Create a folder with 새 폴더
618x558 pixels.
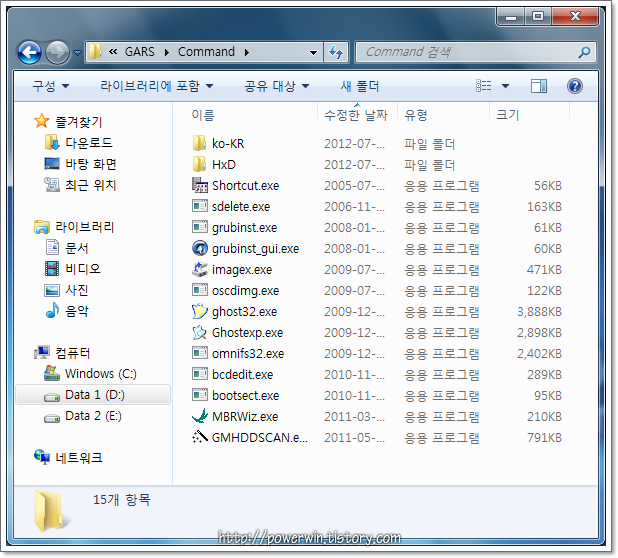359,86
